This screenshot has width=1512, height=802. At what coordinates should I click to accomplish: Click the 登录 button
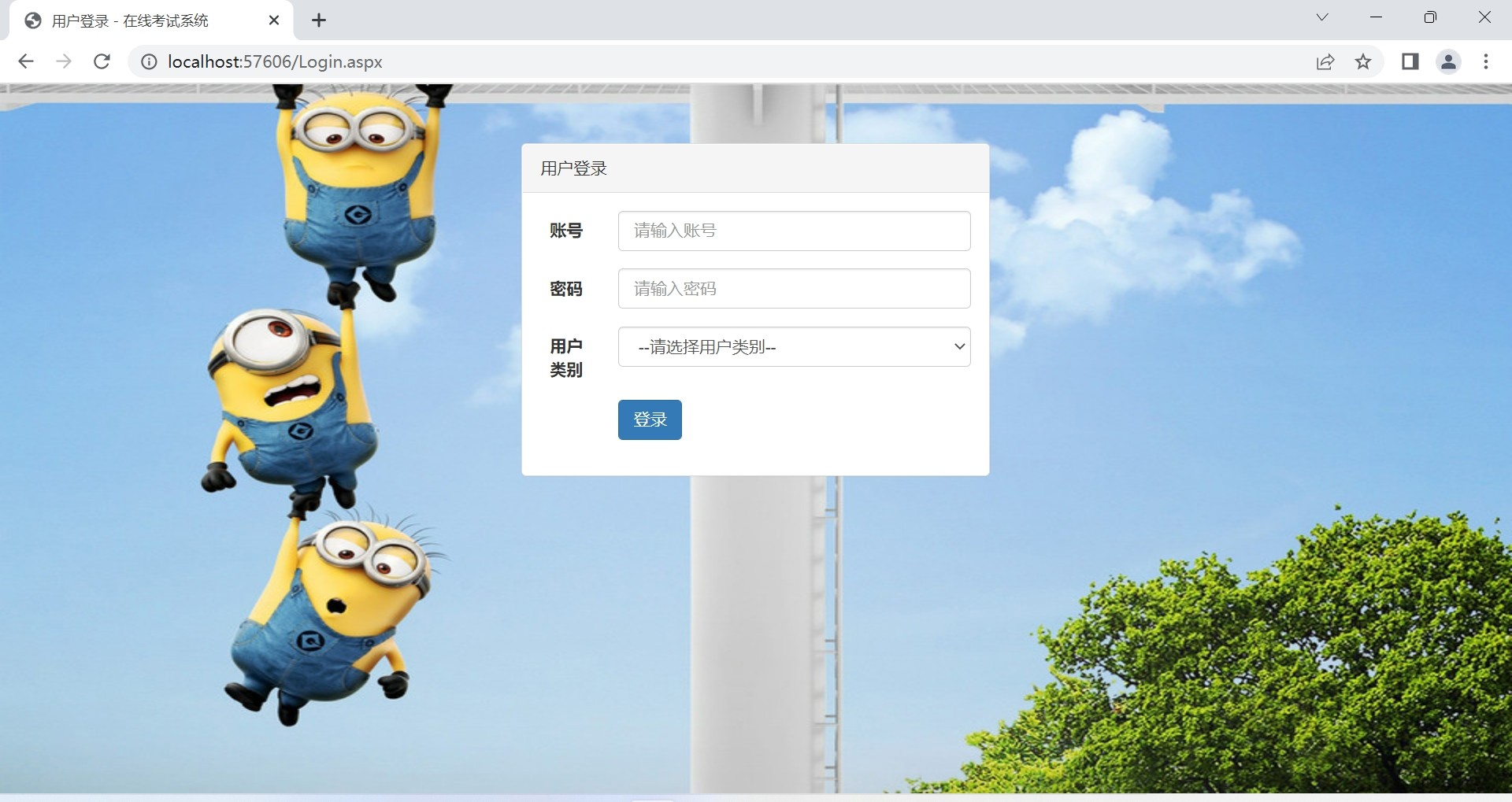650,419
